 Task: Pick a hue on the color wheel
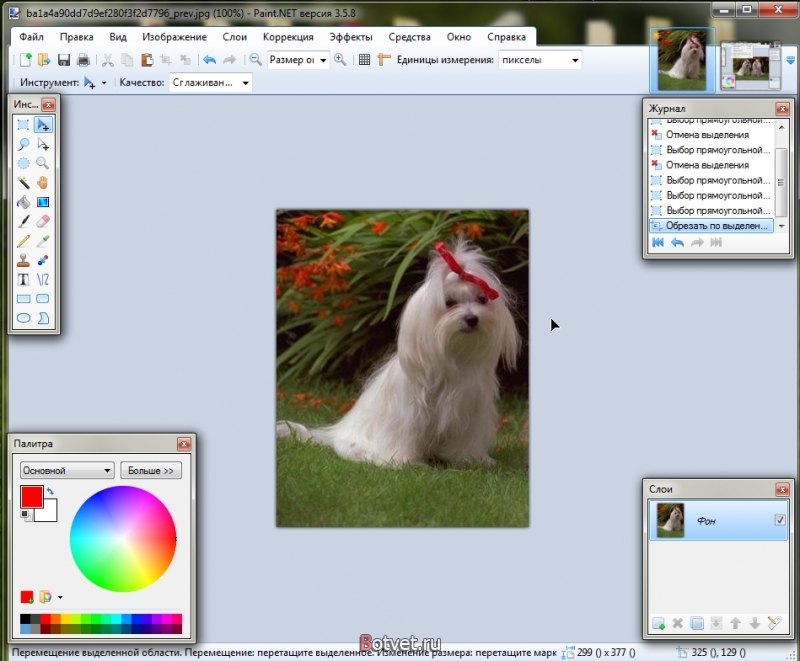123,539
